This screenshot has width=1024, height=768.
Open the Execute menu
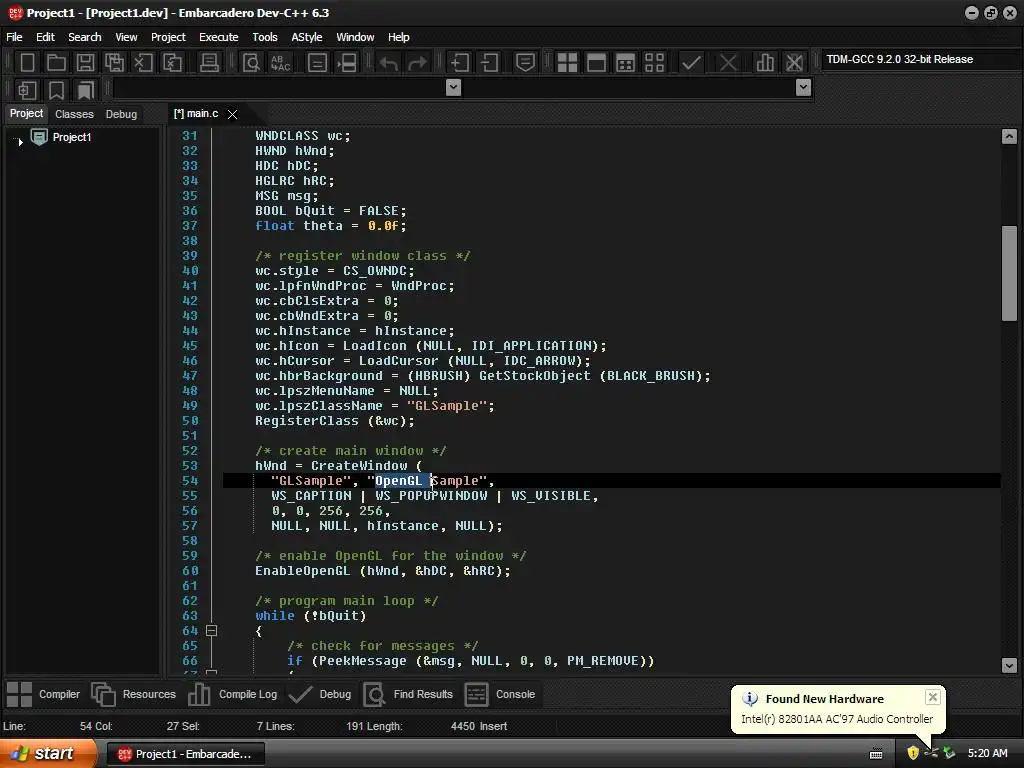[x=219, y=37]
